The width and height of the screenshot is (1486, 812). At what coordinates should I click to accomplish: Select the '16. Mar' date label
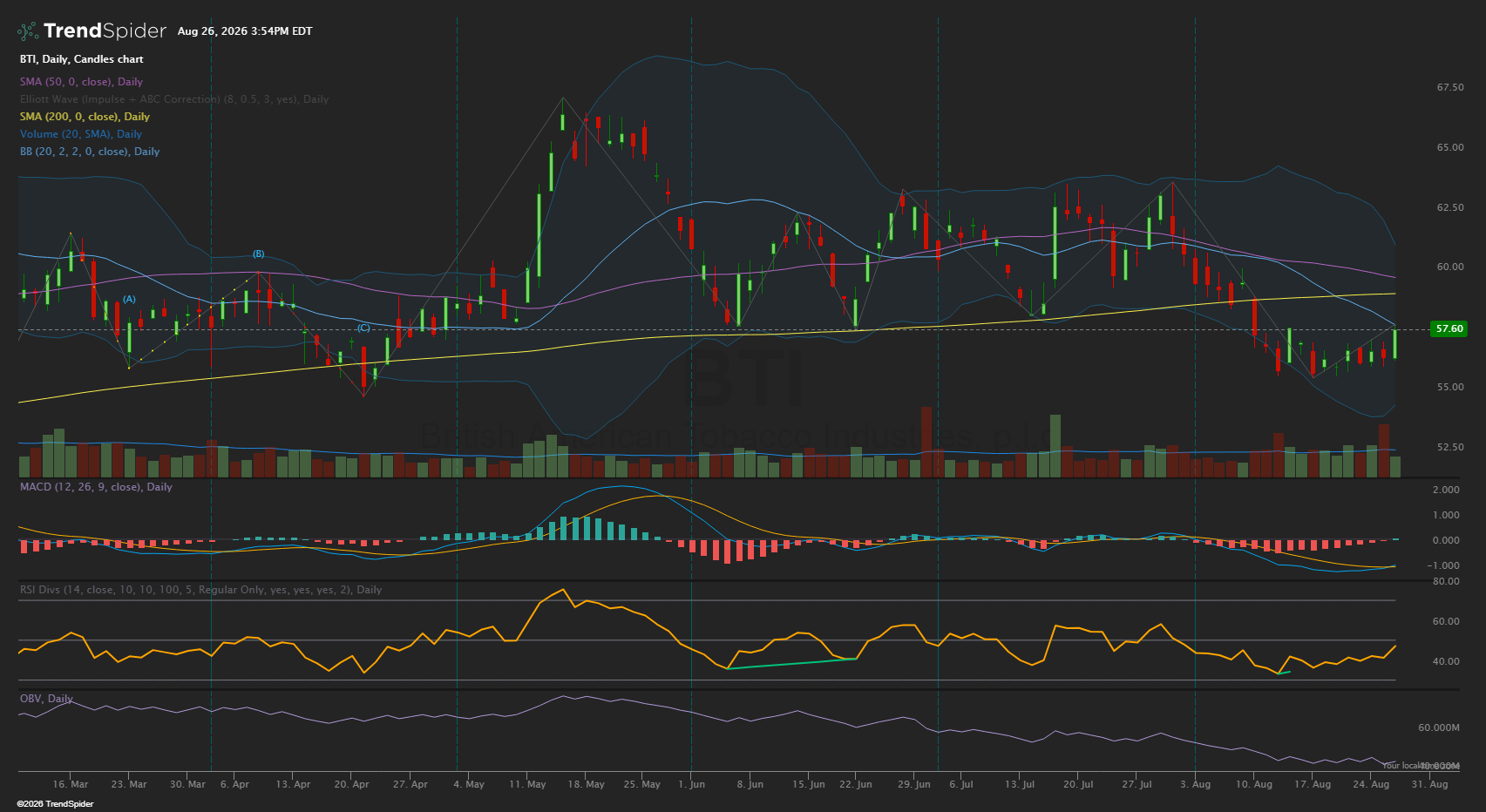(x=71, y=784)
